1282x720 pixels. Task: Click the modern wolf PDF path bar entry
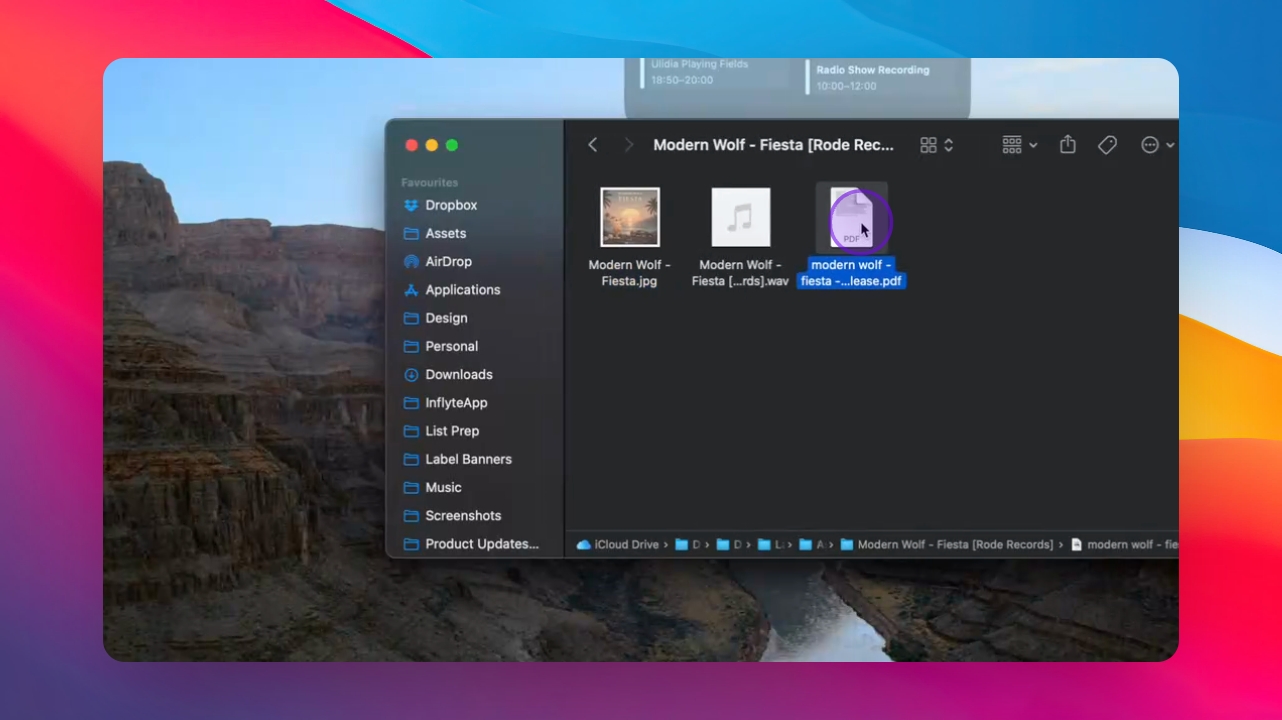pyautogui.click(x=1124, y=545)
